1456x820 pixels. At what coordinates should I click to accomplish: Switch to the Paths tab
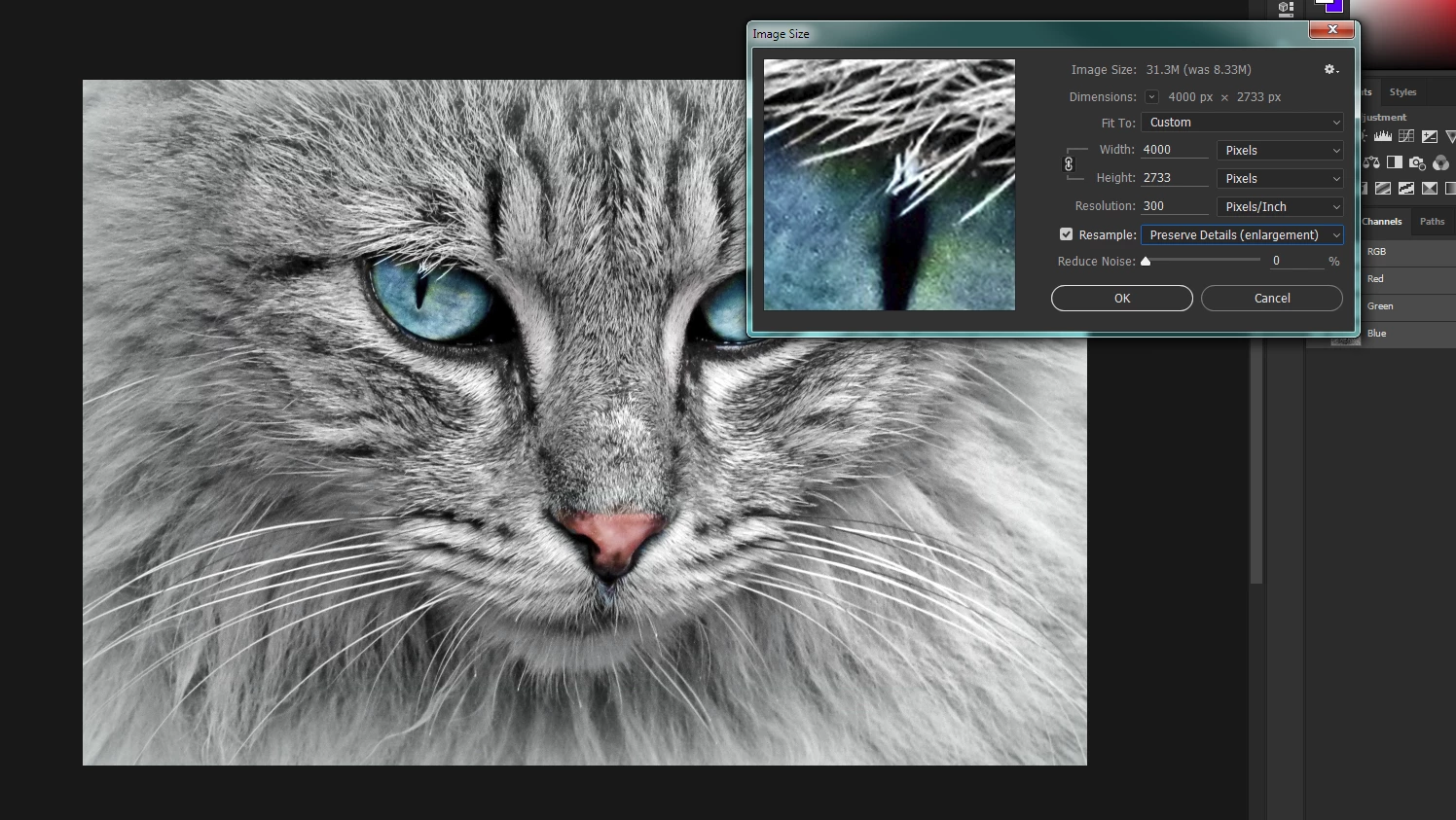(1432, 222)
